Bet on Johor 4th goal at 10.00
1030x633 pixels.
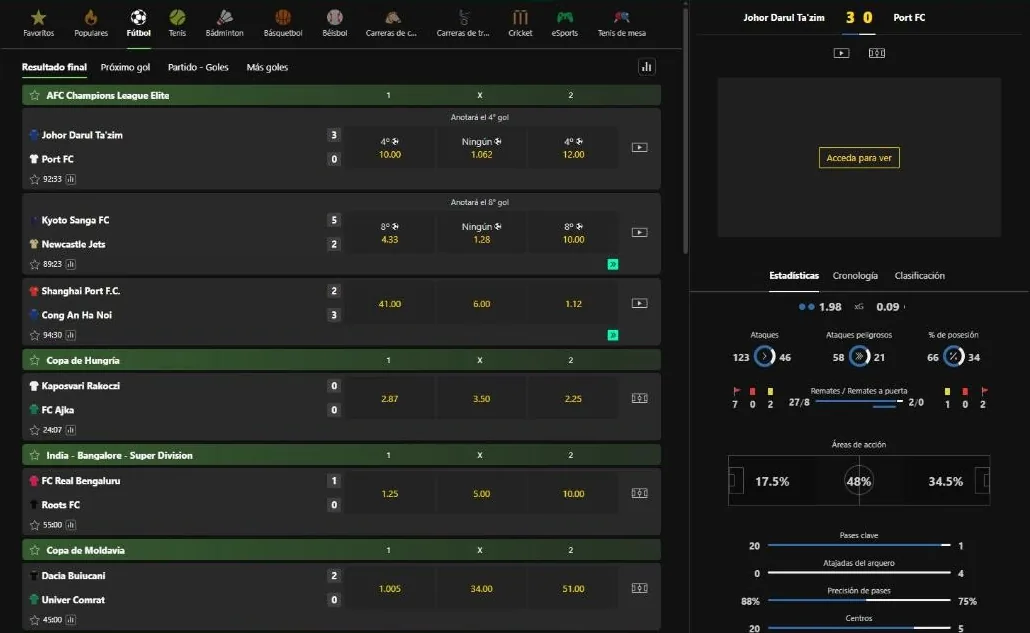point(390,148)
